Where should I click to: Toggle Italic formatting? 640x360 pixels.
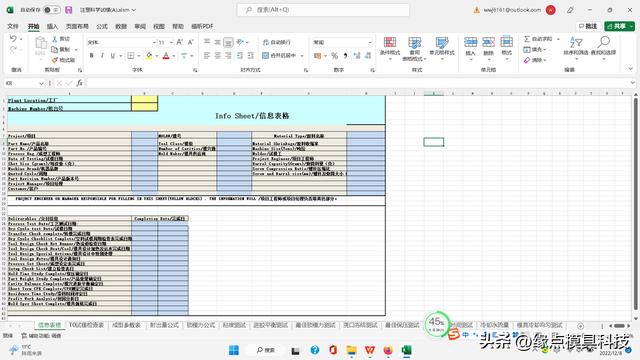[102, 56]
